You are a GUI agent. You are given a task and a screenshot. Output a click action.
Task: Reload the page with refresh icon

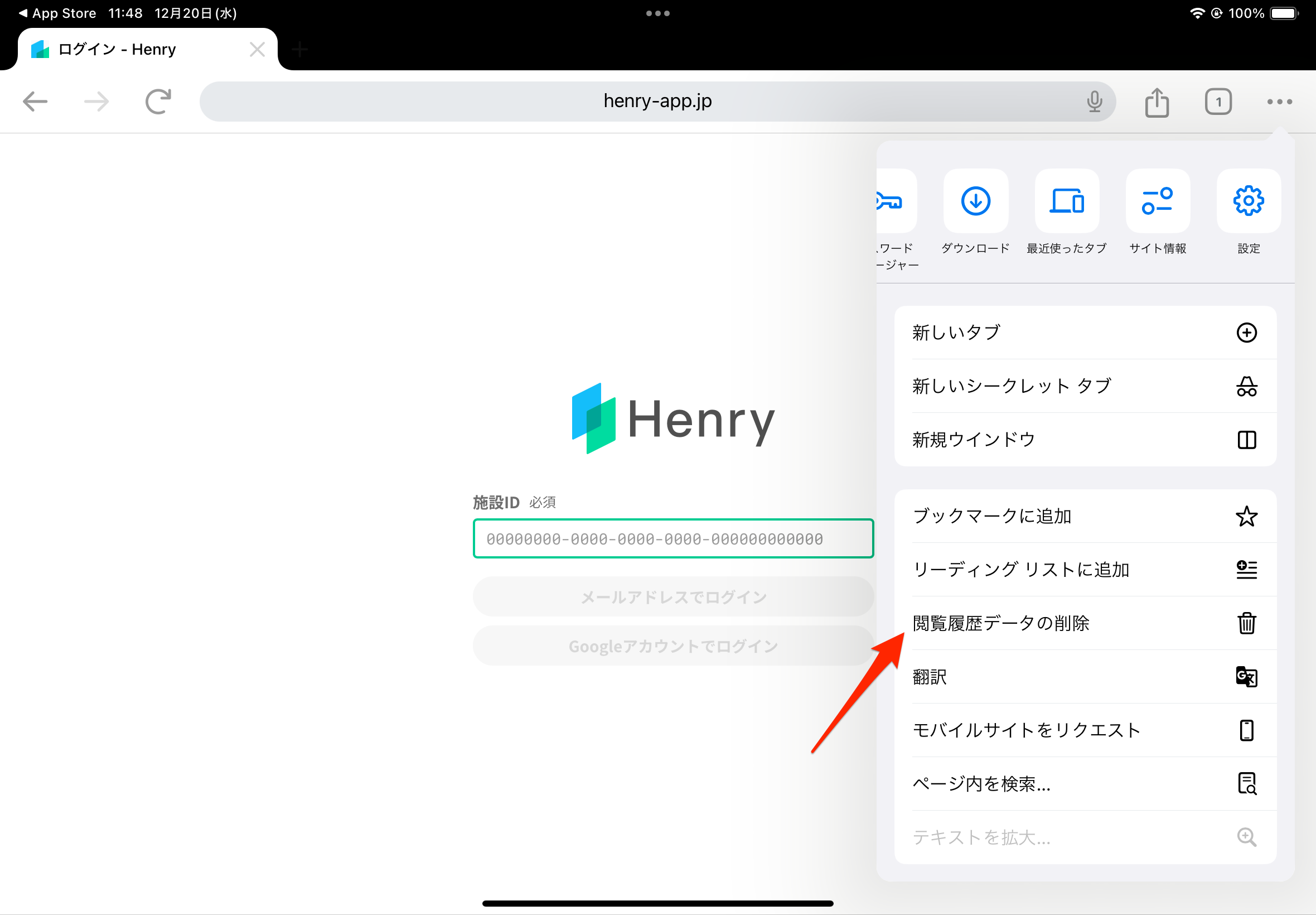pyautogui.click(x=158, y=102)
